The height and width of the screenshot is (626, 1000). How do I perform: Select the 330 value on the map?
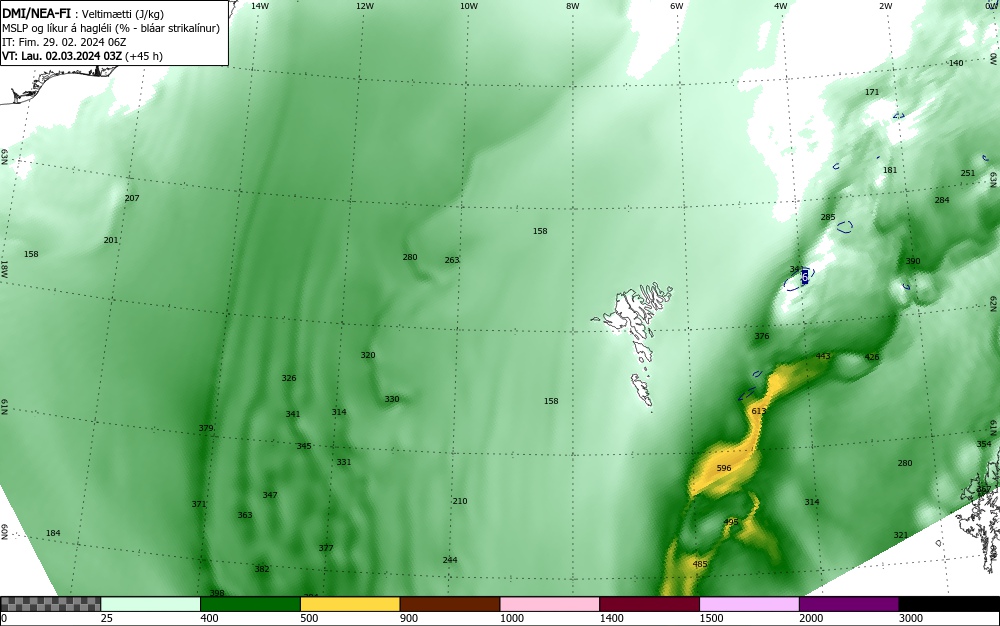392,399
